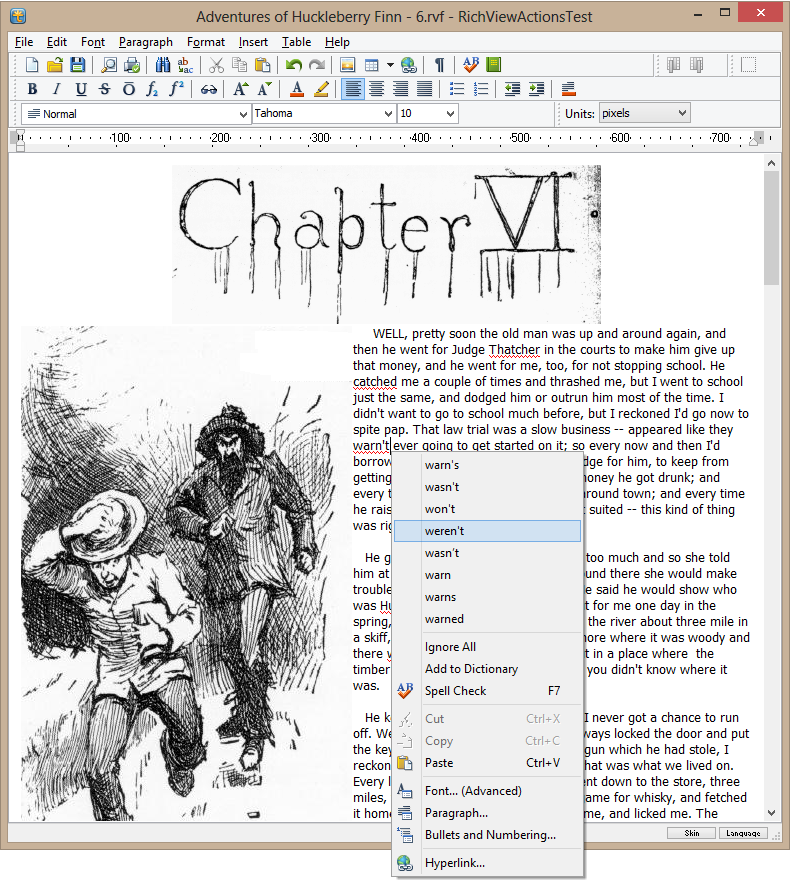Choose Add to Dictionary in context menu
The width and height of the screenshot is (790, 881).
[x=471, y=669]
